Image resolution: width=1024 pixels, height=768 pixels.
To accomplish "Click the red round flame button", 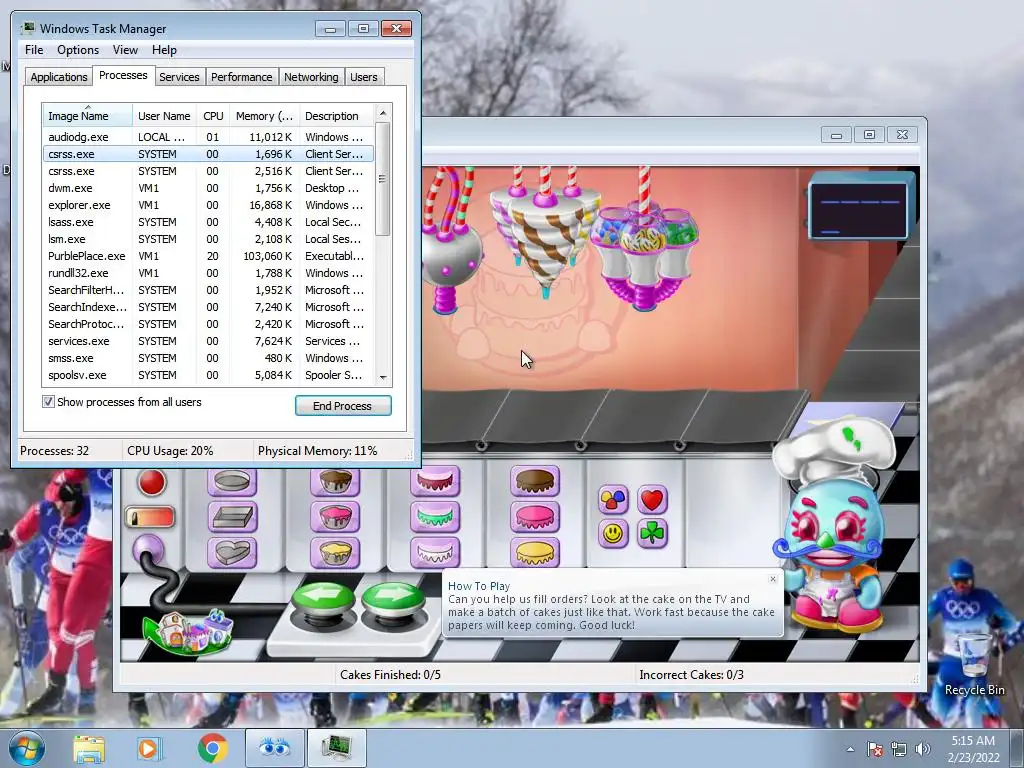I will [x=152, y=483].
